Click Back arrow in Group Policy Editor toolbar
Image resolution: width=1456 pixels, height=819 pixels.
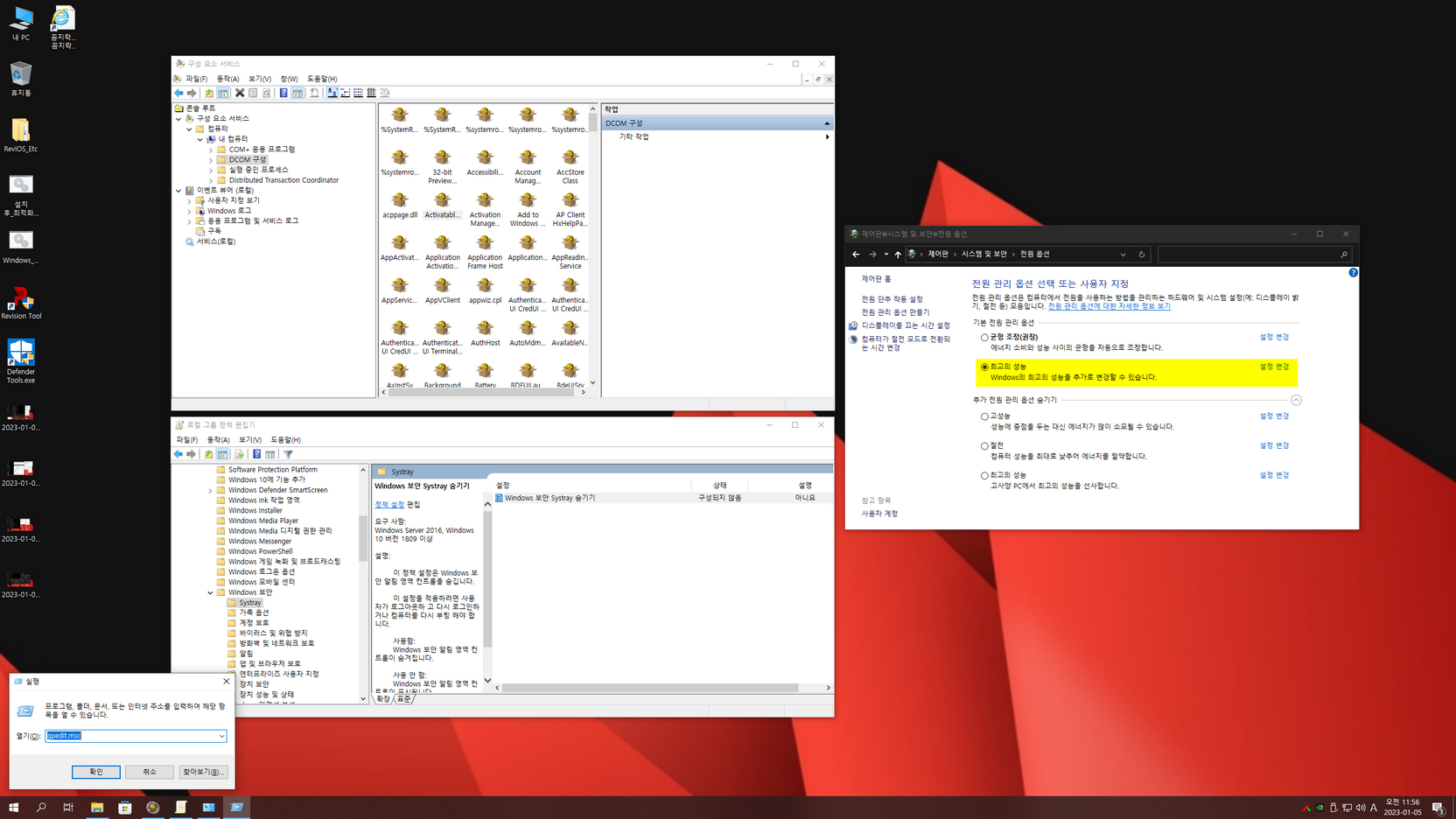178,454
